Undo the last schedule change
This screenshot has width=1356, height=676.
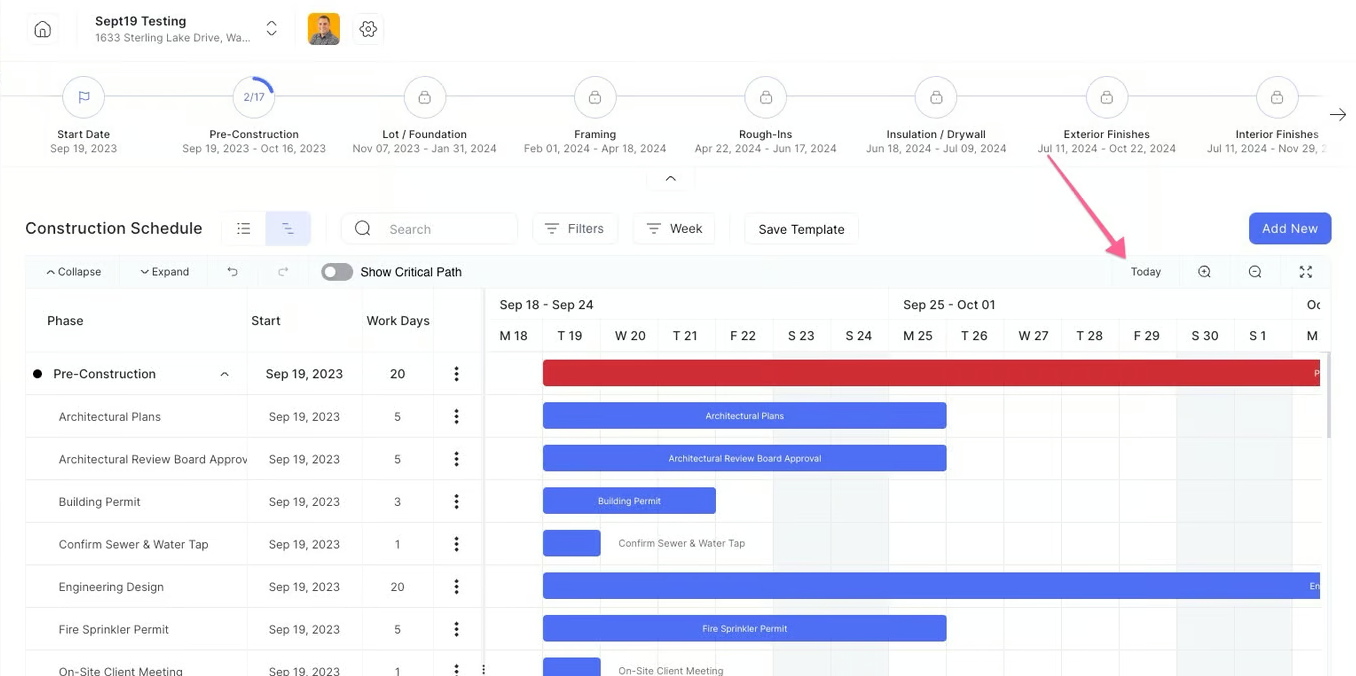tap(233, 272)
